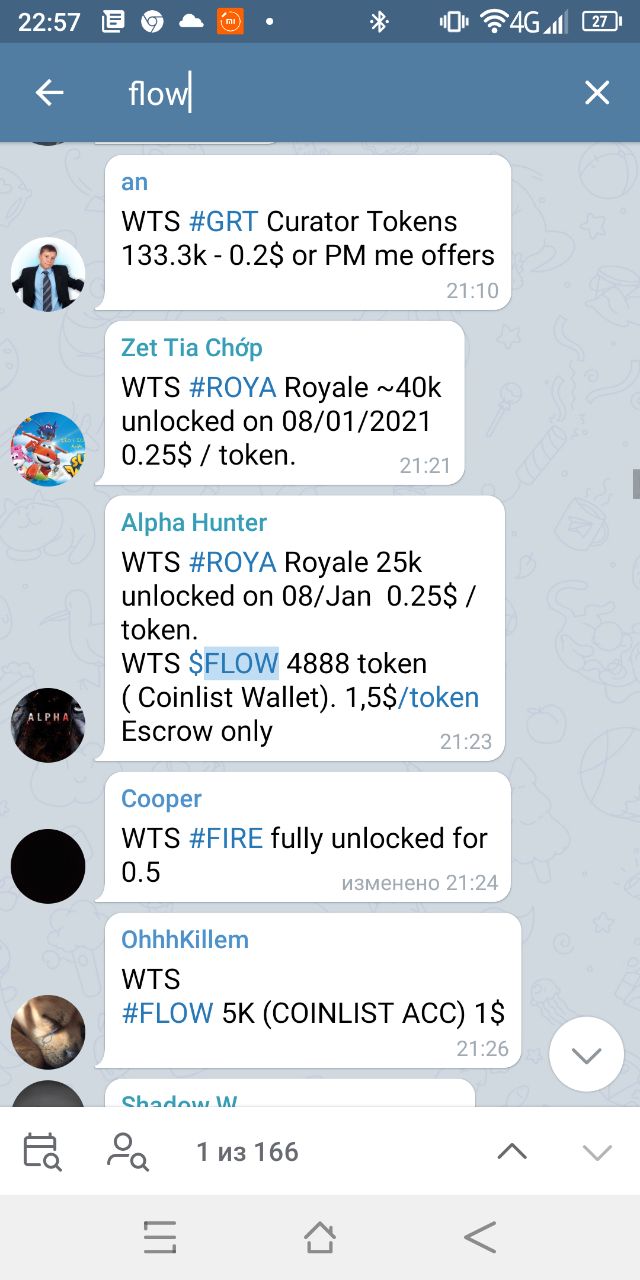Go to next search result arrow
This screenshot has height=1280, width=640.
597,1151
